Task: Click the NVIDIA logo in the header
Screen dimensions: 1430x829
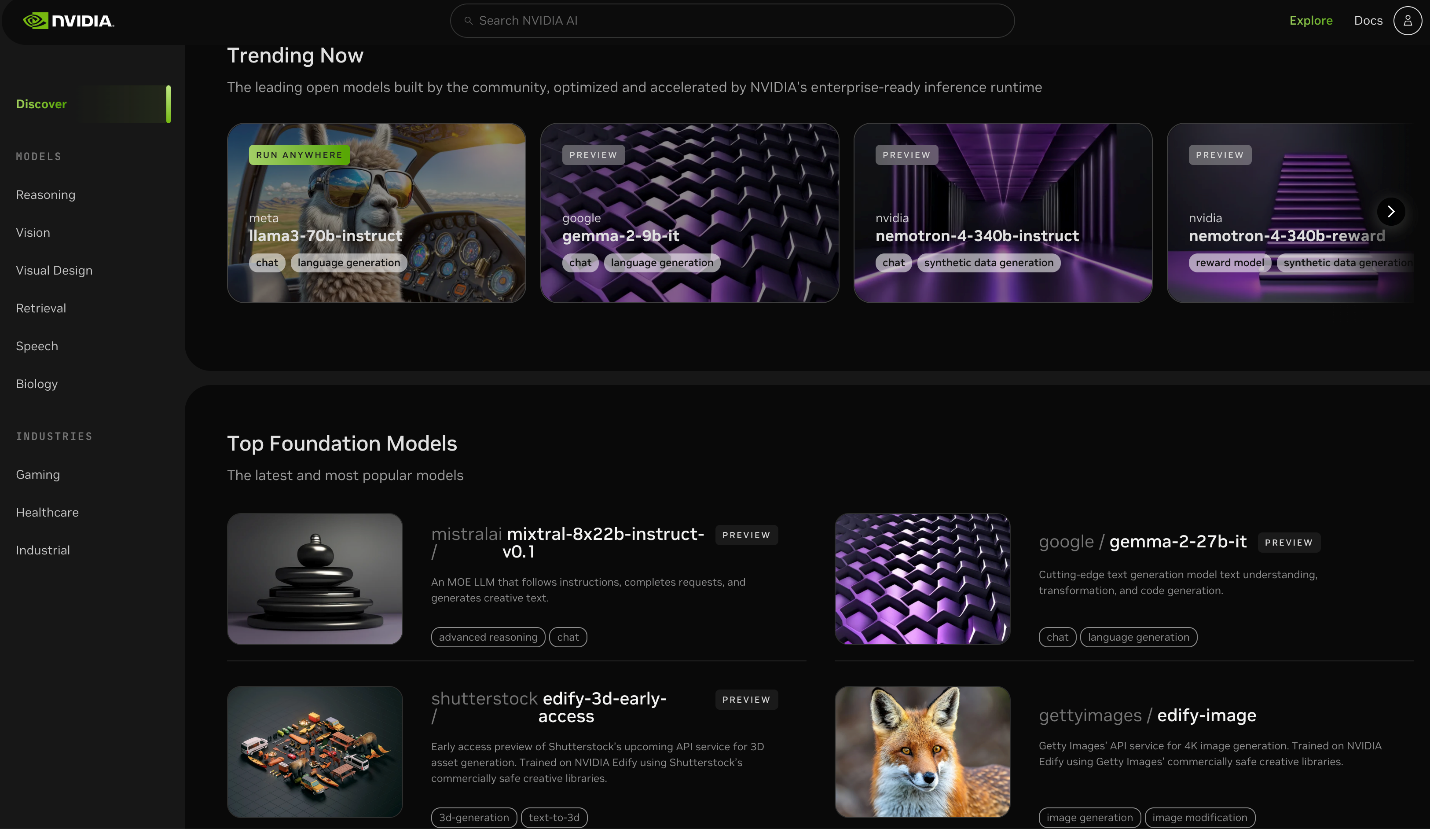Action: click(x=68, y=20)
